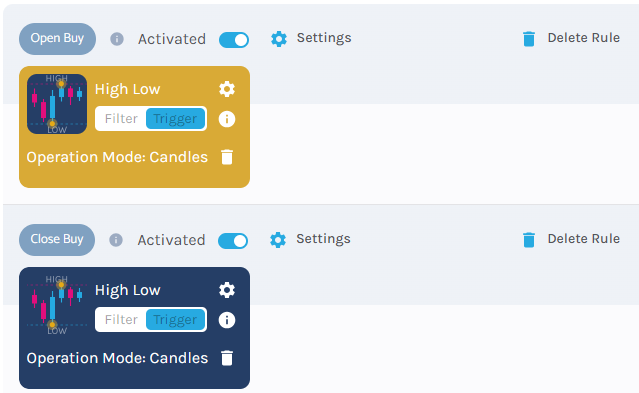
Task: Toggle Activated switch for Close Buy rule
Action: [233, 241]
